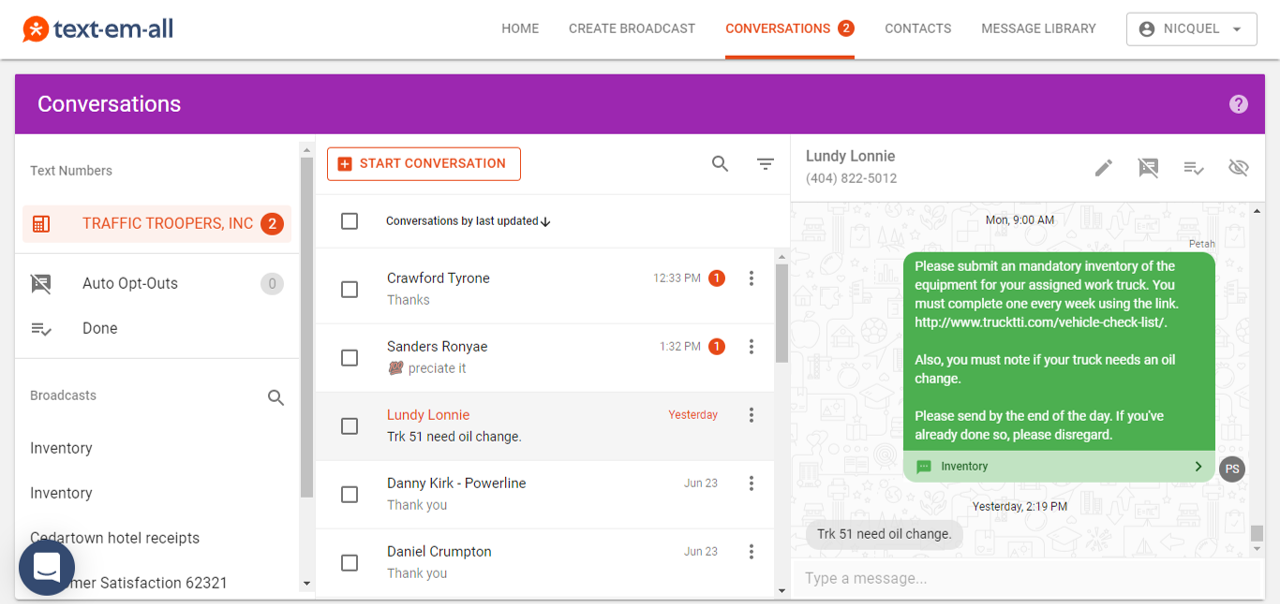Search broadcasts using the magnifier icon

[x=276, y=398]
